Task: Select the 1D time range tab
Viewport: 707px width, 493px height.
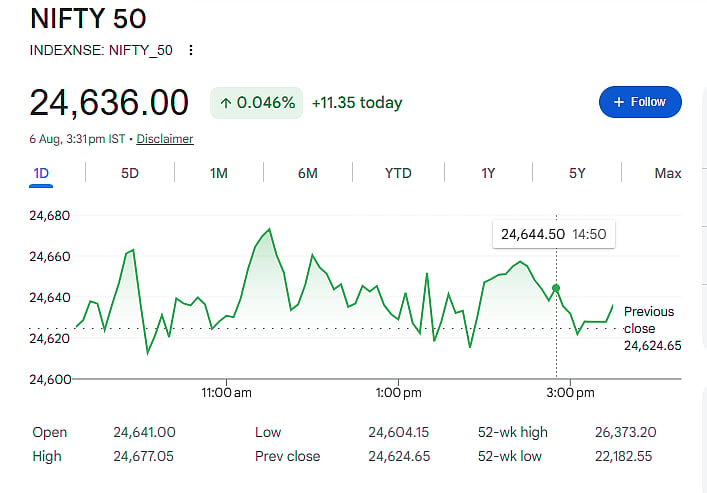Action: (41, 173)
